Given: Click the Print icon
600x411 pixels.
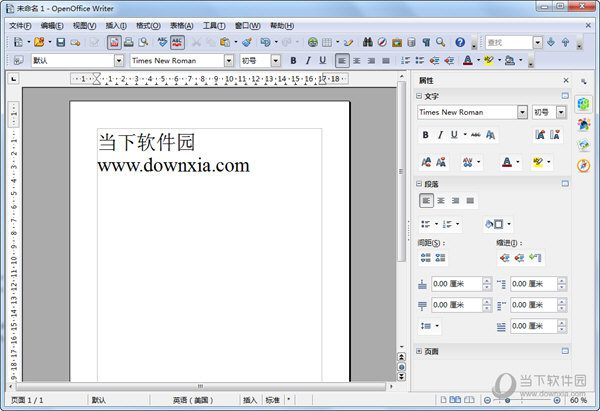Looking at the screenshot, I should (x=129, y=42).
